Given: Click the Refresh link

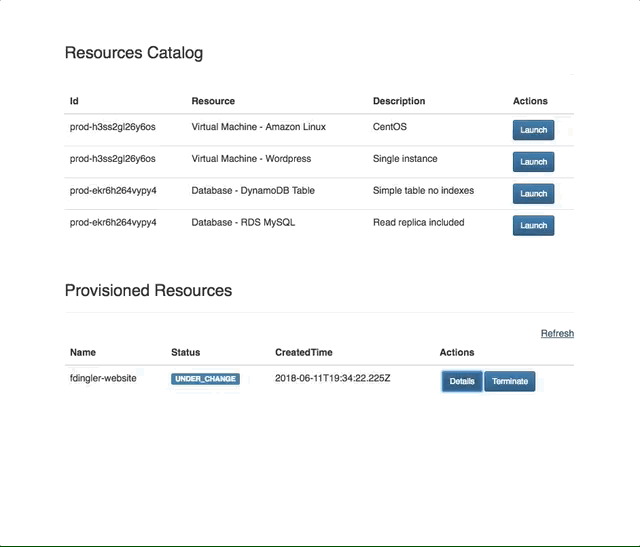Looking at the screenshot, I should [x=557, y=334].
